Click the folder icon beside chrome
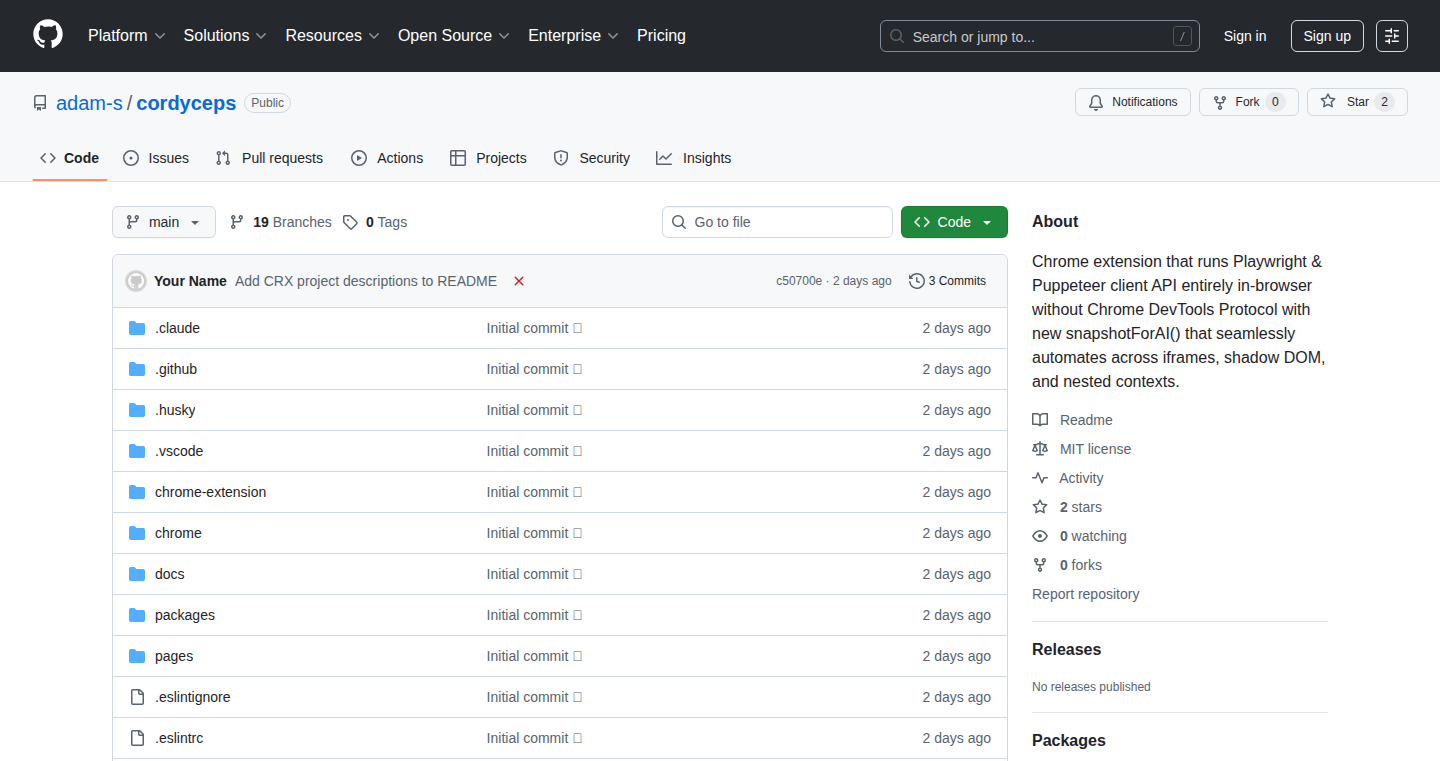Viewport: 1440px width, 761px height. (137, 533)
